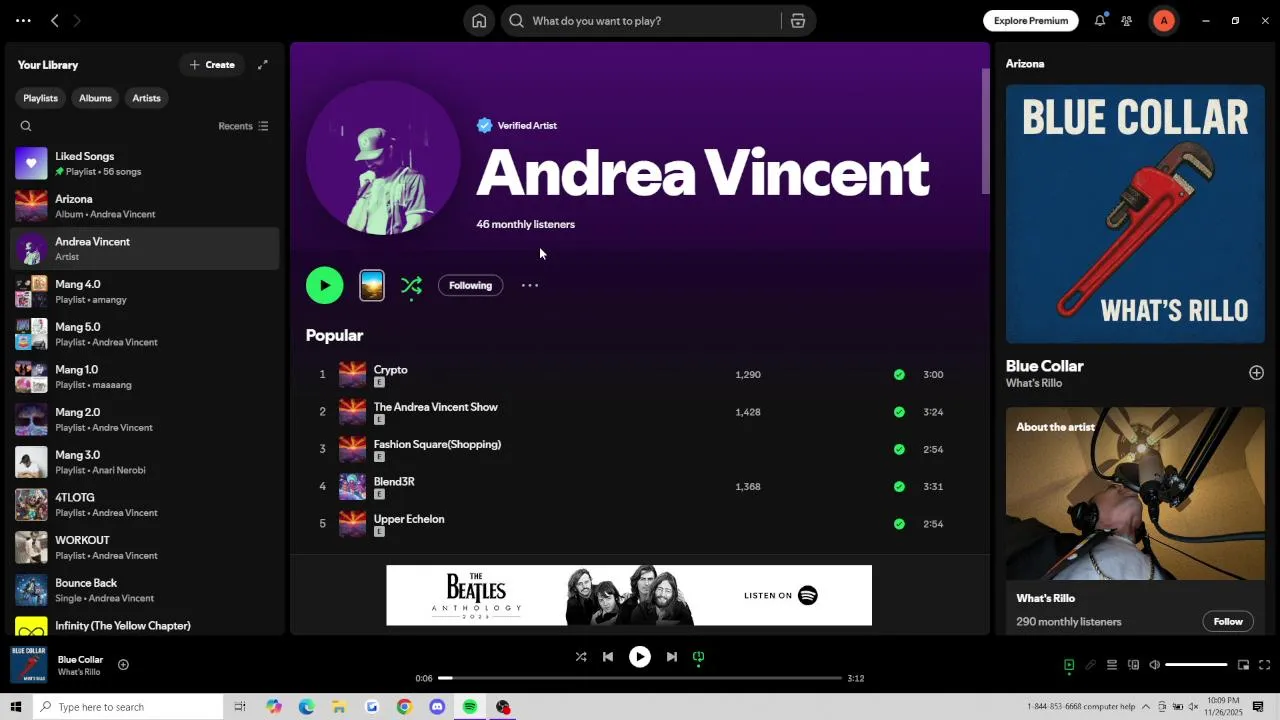Add the now playing track to library
The image size is (1280, 720).
pyautogui.click(x=123, y=665)
